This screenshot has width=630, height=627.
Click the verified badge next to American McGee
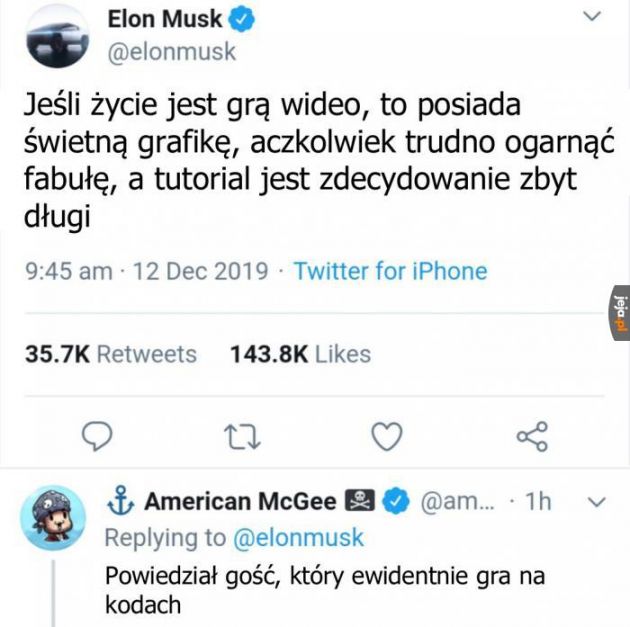tap(397, 501)
